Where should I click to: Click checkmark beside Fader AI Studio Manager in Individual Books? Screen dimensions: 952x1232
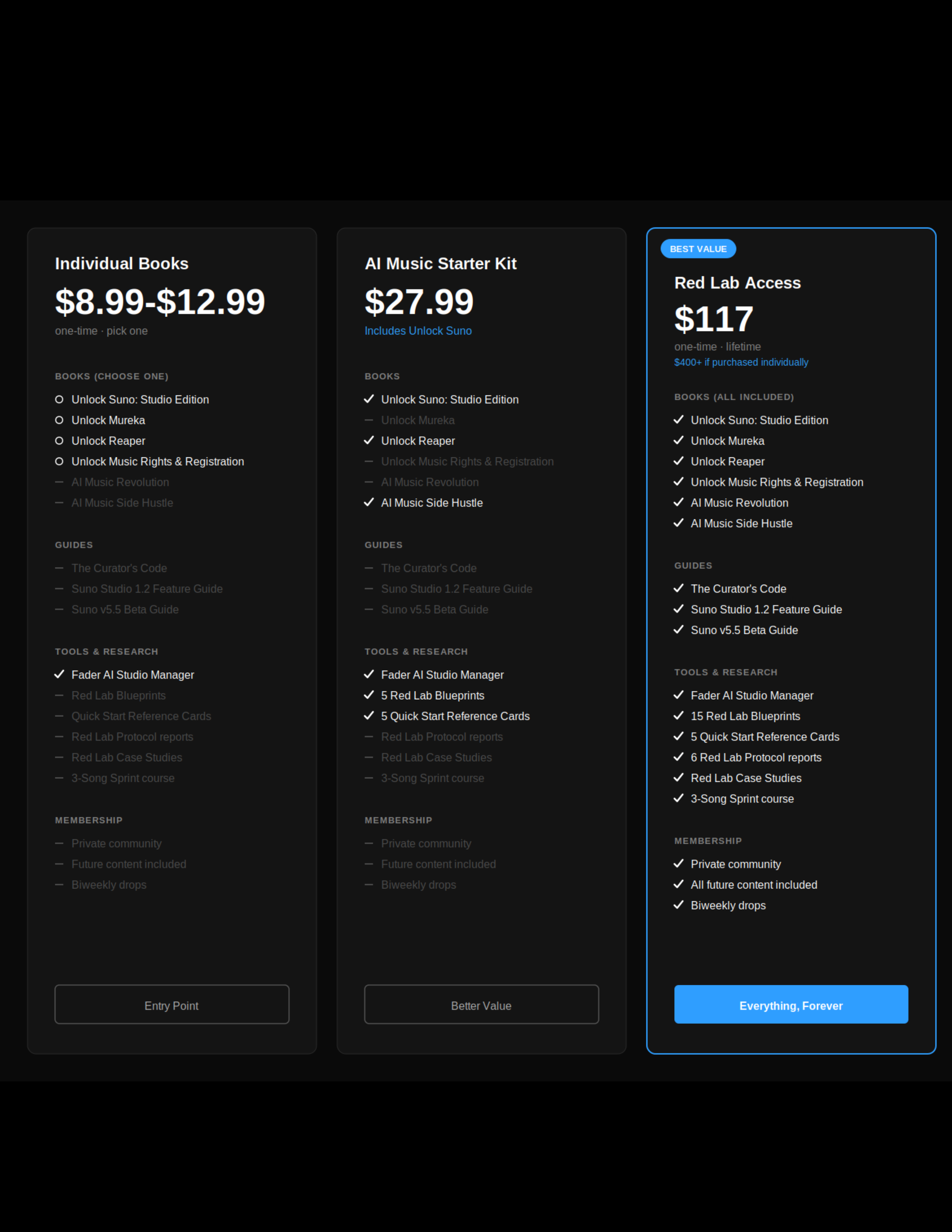pyautogui.click(x=59, y=675)
